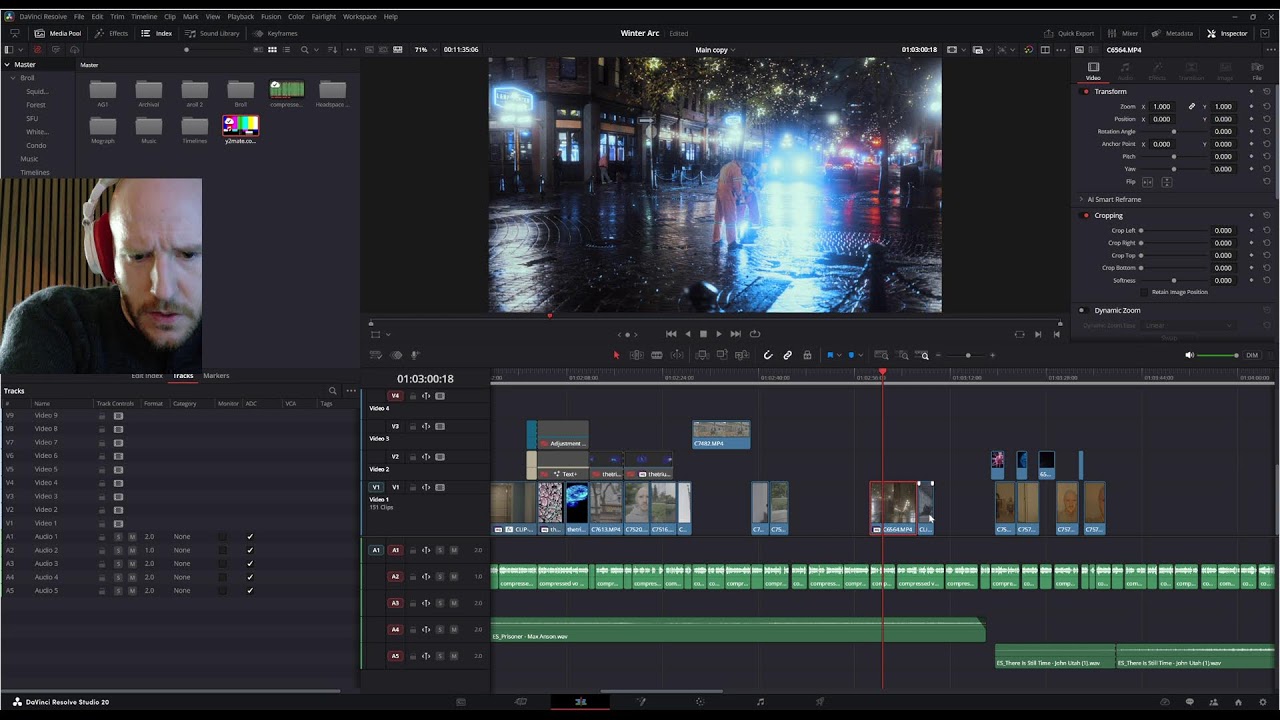The height and width of the screenshot is (720, 1280).
Task: Reset the Transform section
Action: click(1266, 91)
